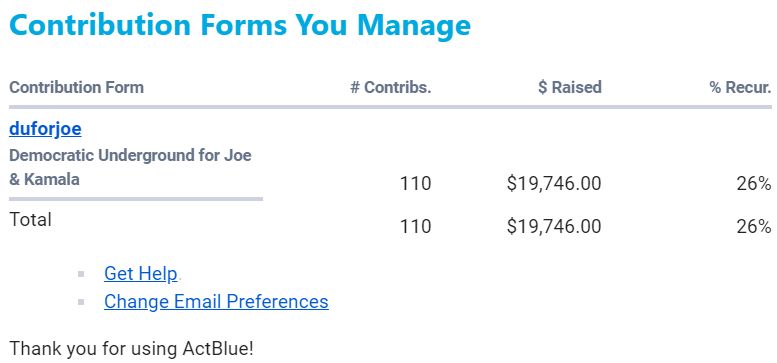The width and height of the screenshot is (777, 363).
Task: Click the bullet beside Get Help
Action: [x=81, y=274]
